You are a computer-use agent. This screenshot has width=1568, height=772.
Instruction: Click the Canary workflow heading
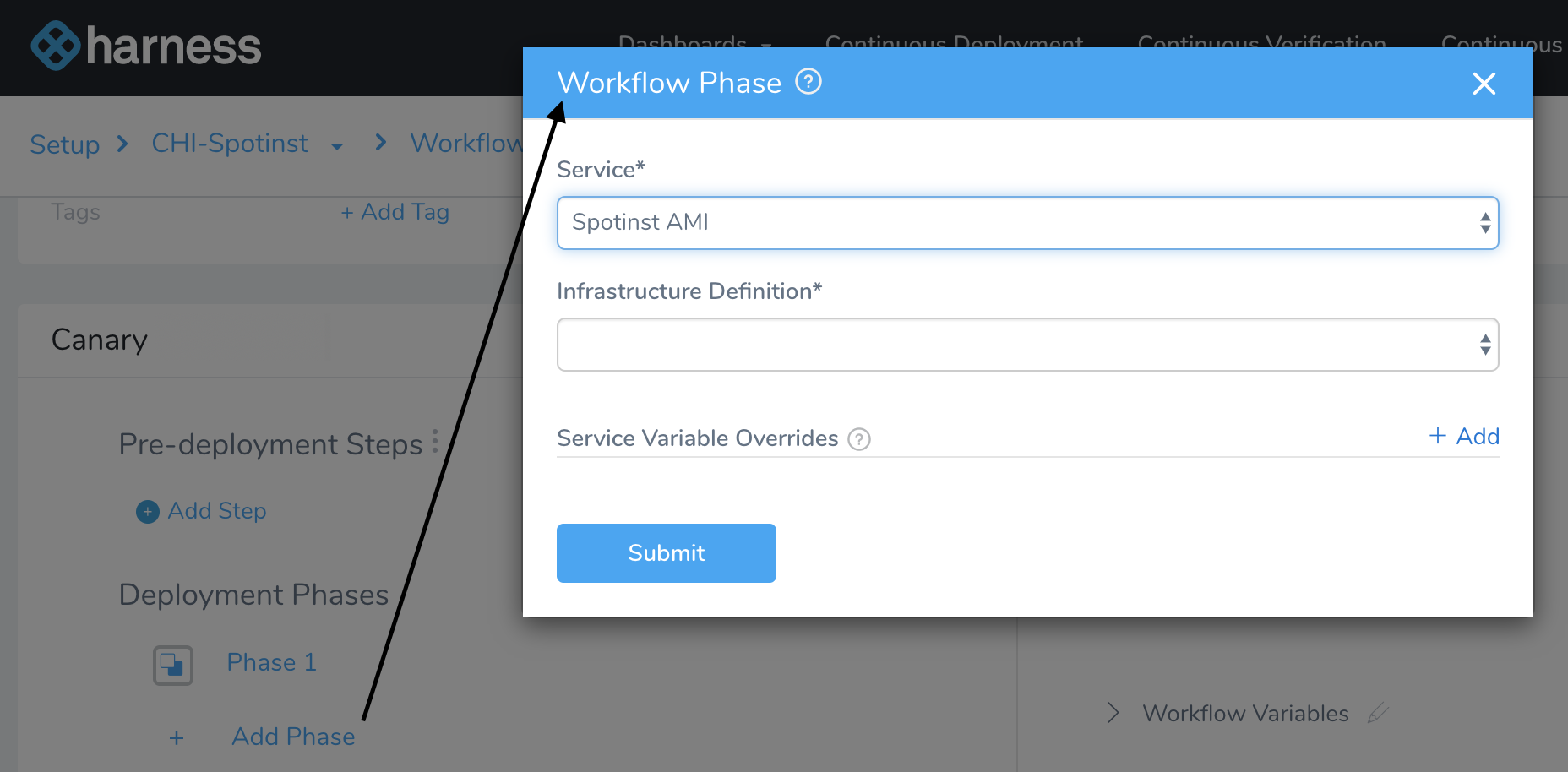coord(100,340)
